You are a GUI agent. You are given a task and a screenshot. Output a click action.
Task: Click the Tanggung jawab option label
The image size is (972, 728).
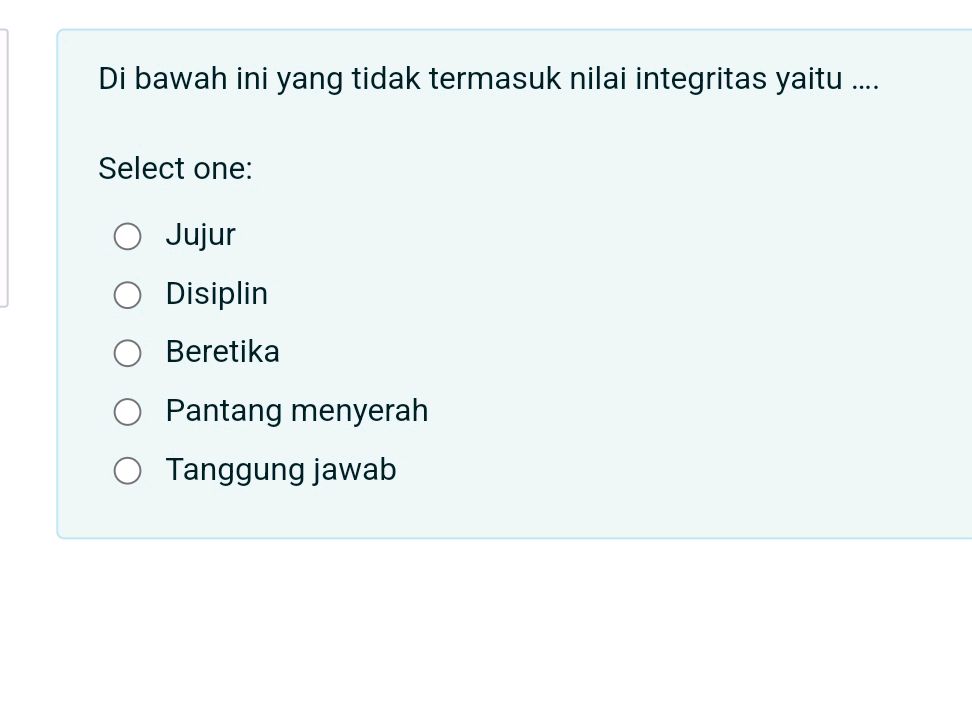(280, 469)
